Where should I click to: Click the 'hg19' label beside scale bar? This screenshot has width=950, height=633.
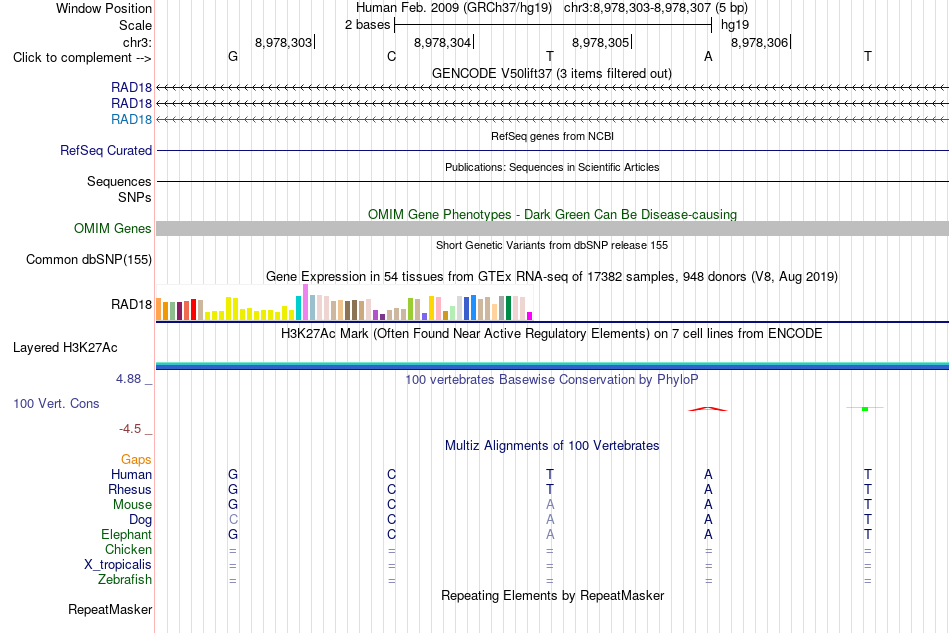click(735, 25)
